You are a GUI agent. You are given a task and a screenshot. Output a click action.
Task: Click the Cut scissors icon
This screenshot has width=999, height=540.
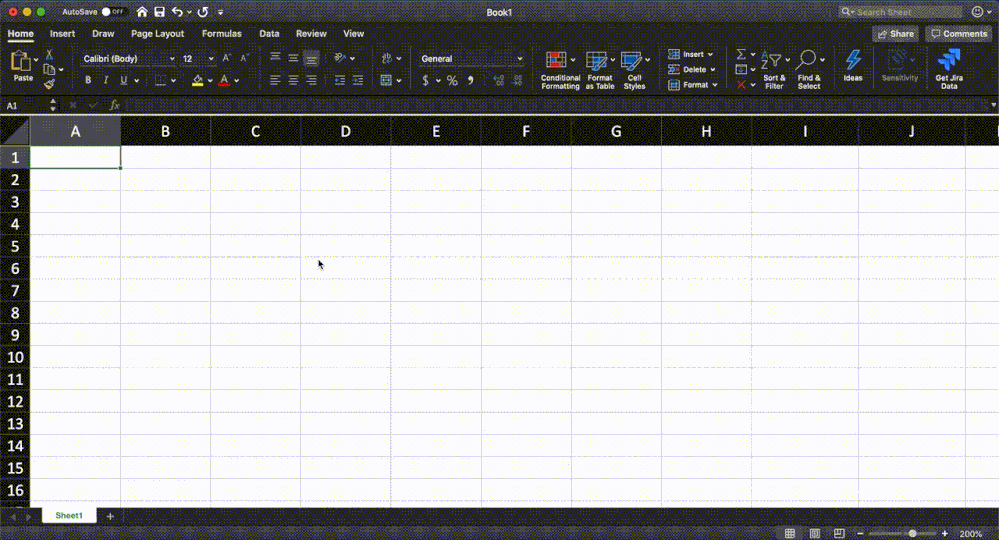(49, 55)
